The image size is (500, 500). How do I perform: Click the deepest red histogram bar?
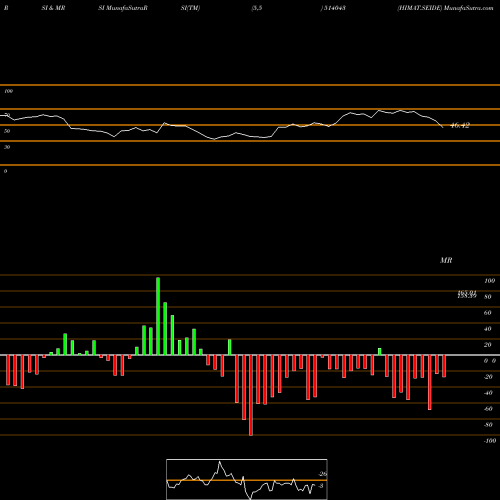click(x=251, y=395)
